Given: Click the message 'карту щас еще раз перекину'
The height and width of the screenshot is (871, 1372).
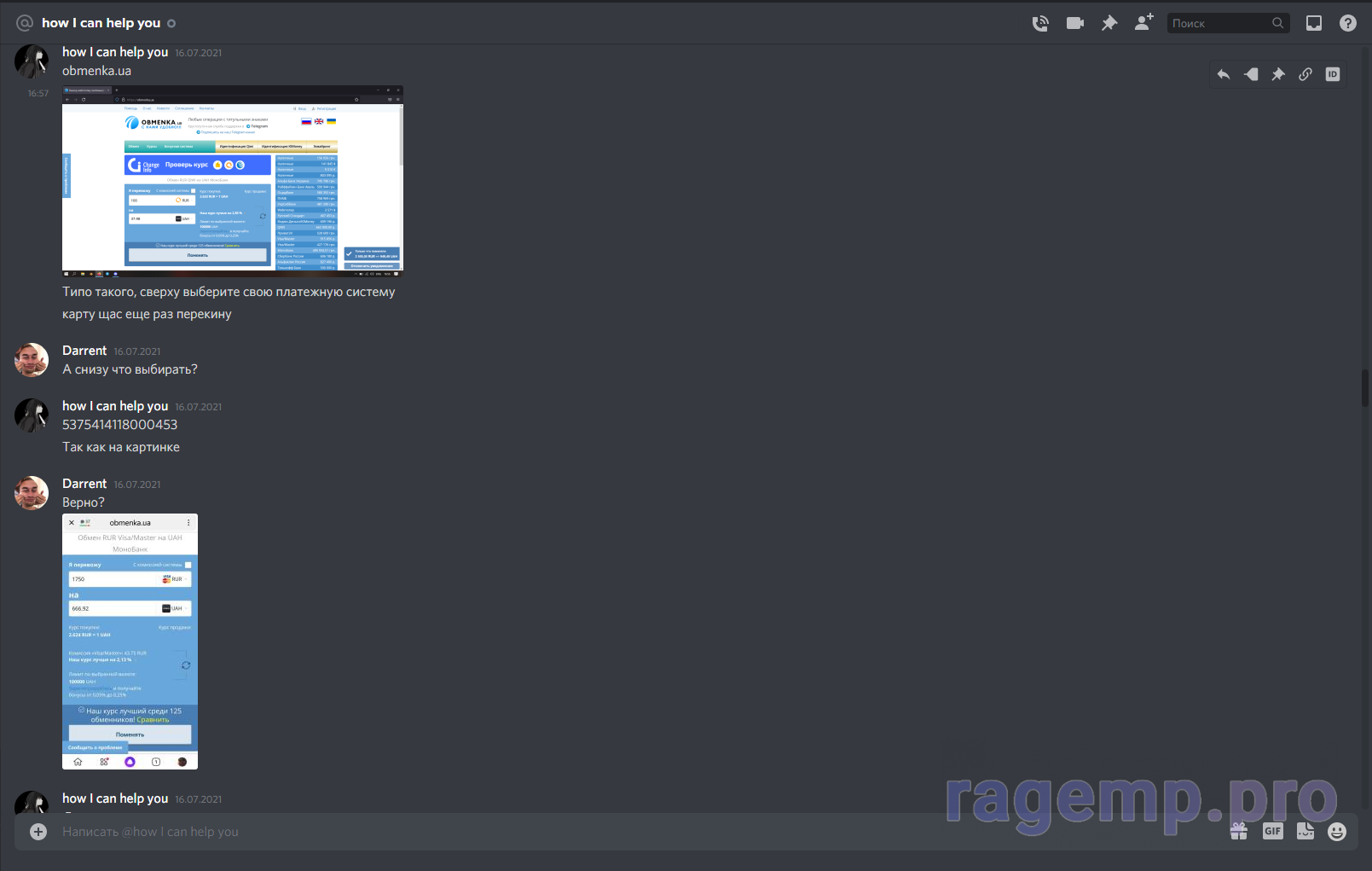Looking at the screenshot, I should point(147,314).
